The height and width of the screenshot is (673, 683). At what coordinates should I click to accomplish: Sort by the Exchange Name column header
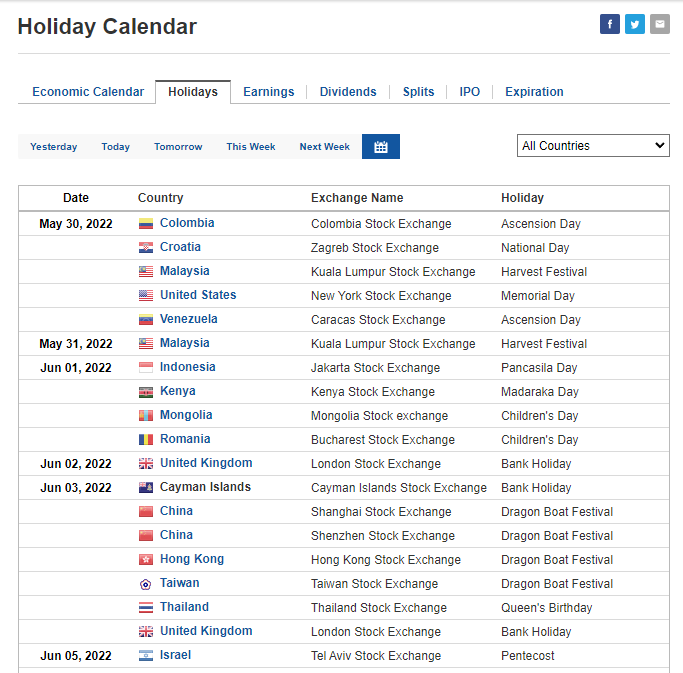357,198
